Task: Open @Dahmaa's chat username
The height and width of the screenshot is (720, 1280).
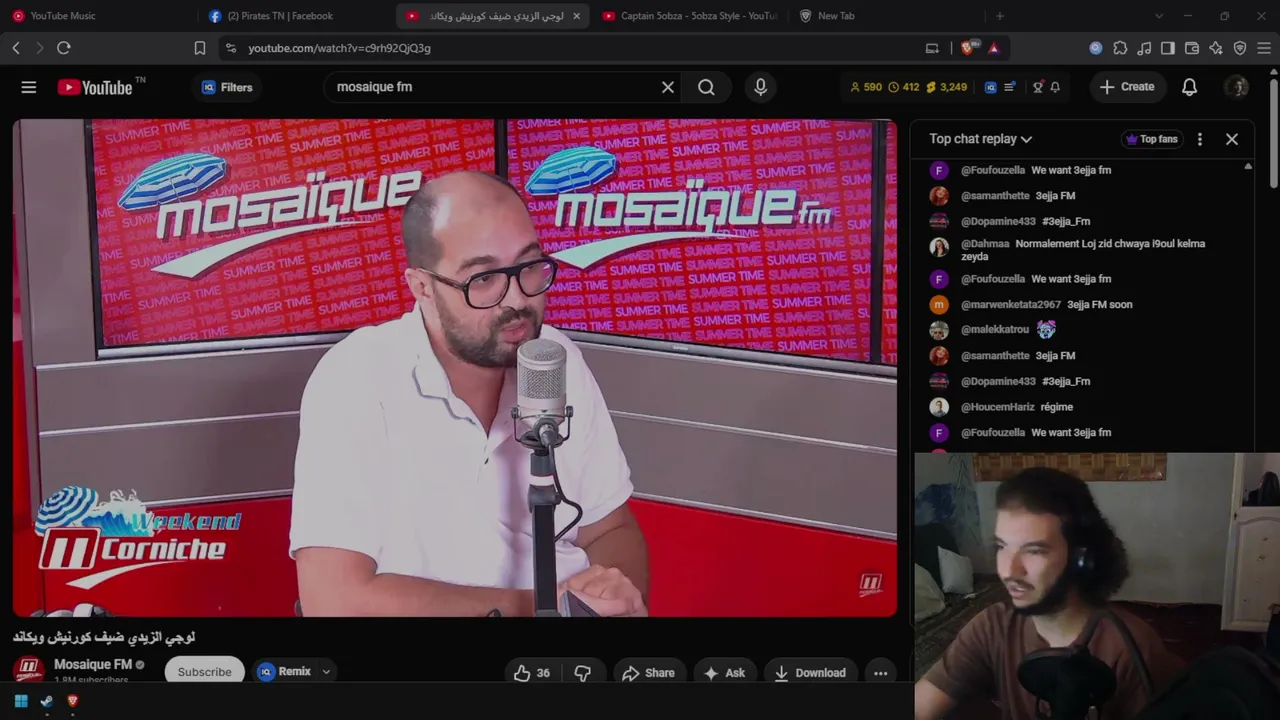Action: tap(985, 244)
